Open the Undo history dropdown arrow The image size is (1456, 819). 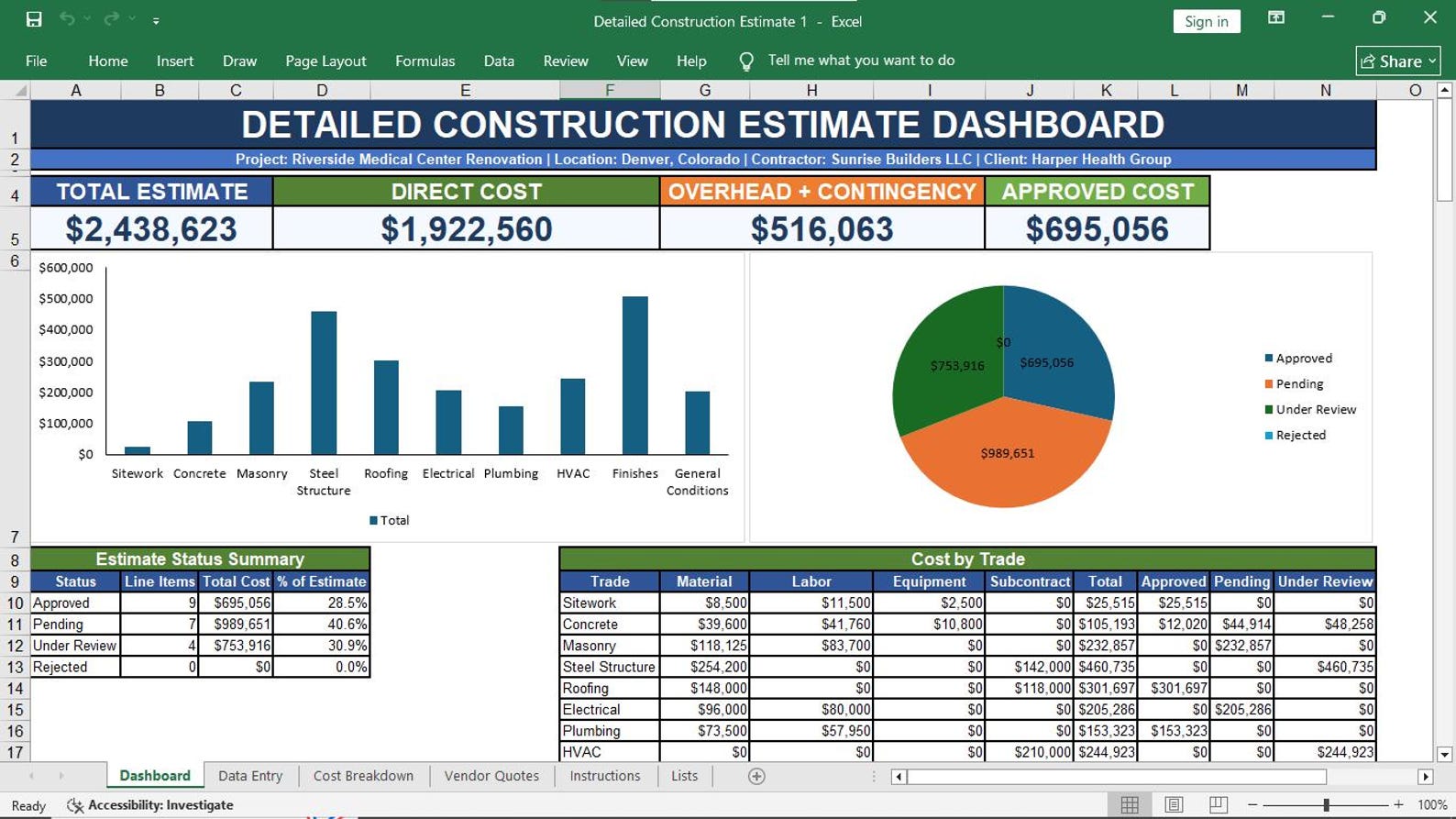(x=87, y=19)
